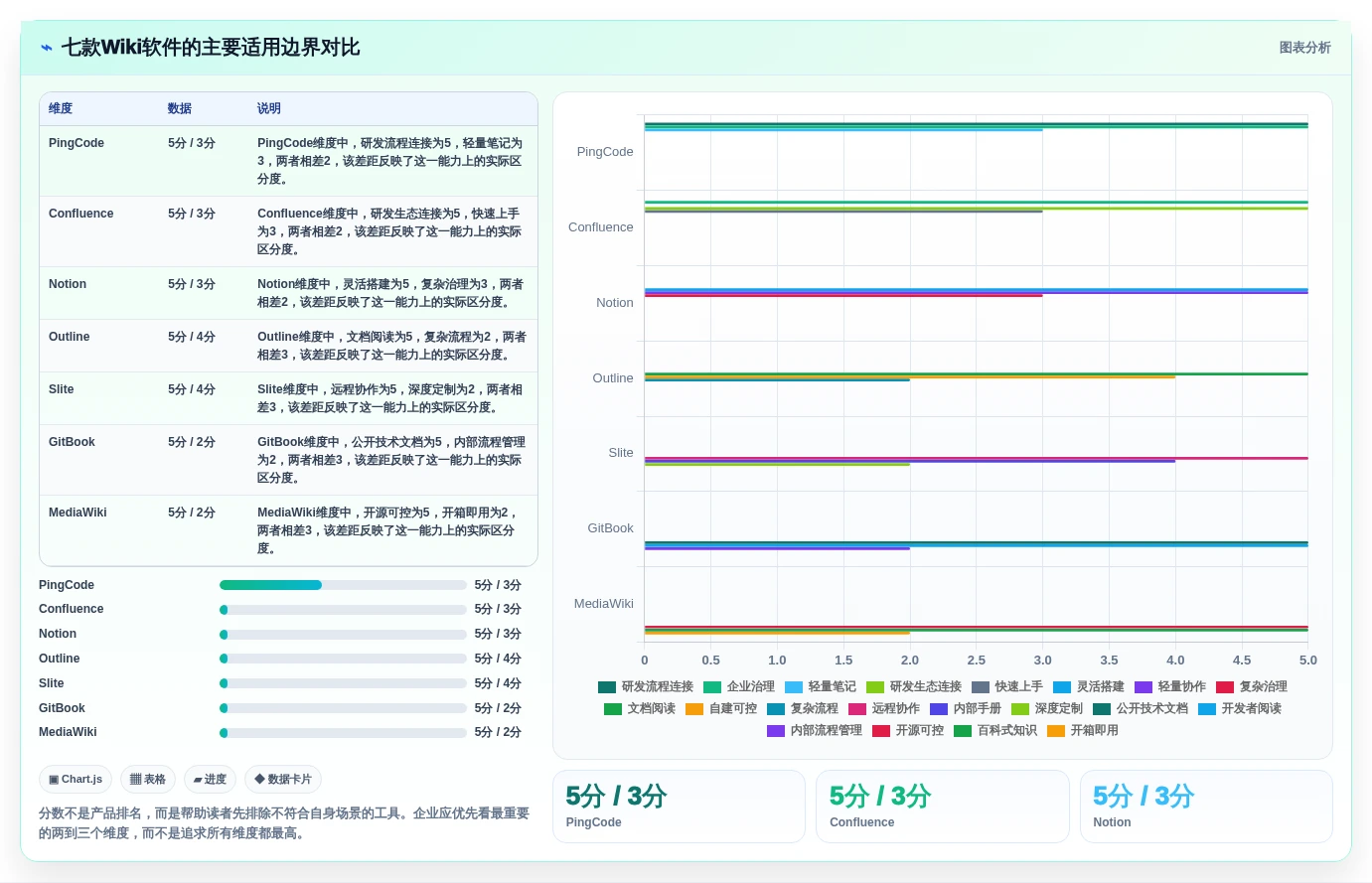Toggle the 灵活搭建 legend series
This screenshot has width=1372, height=883.
pos(1089,686)
